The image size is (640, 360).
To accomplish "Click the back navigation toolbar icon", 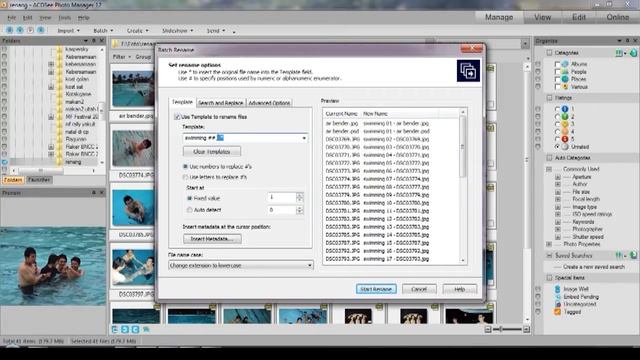I will pos(9,30).
